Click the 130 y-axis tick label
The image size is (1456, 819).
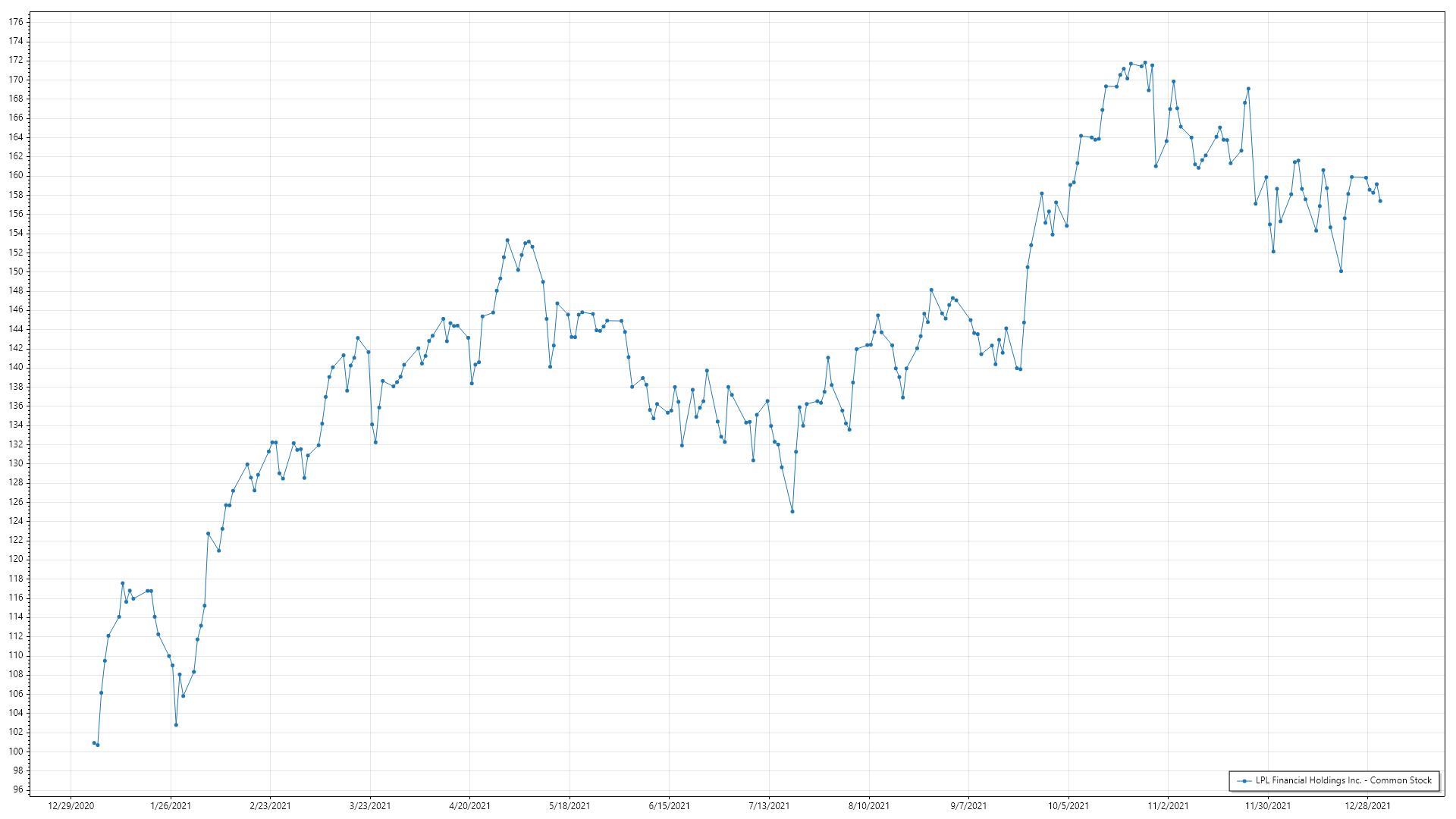pos(16,463)
